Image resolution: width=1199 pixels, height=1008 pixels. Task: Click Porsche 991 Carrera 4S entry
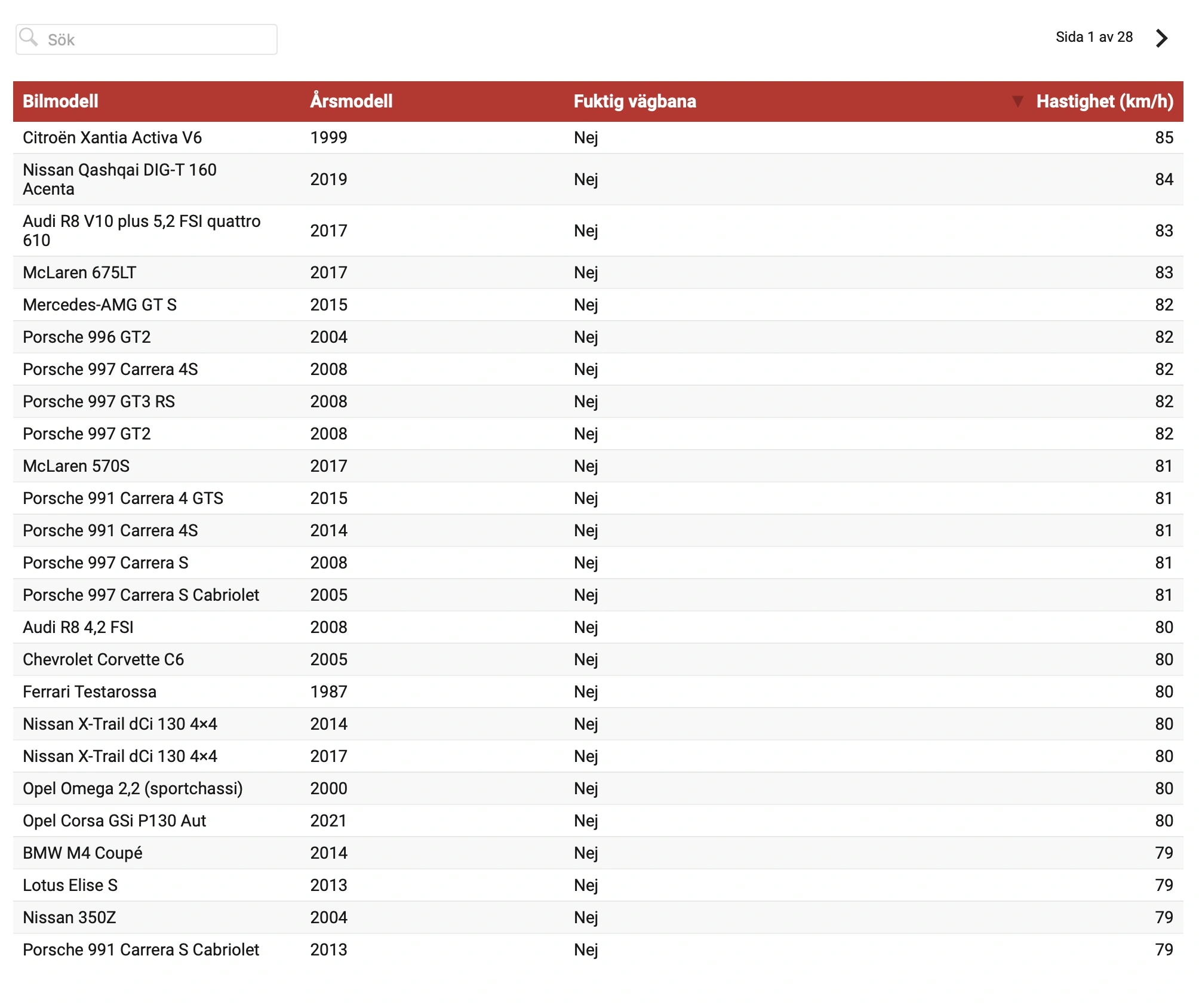[x=110, y=531]
